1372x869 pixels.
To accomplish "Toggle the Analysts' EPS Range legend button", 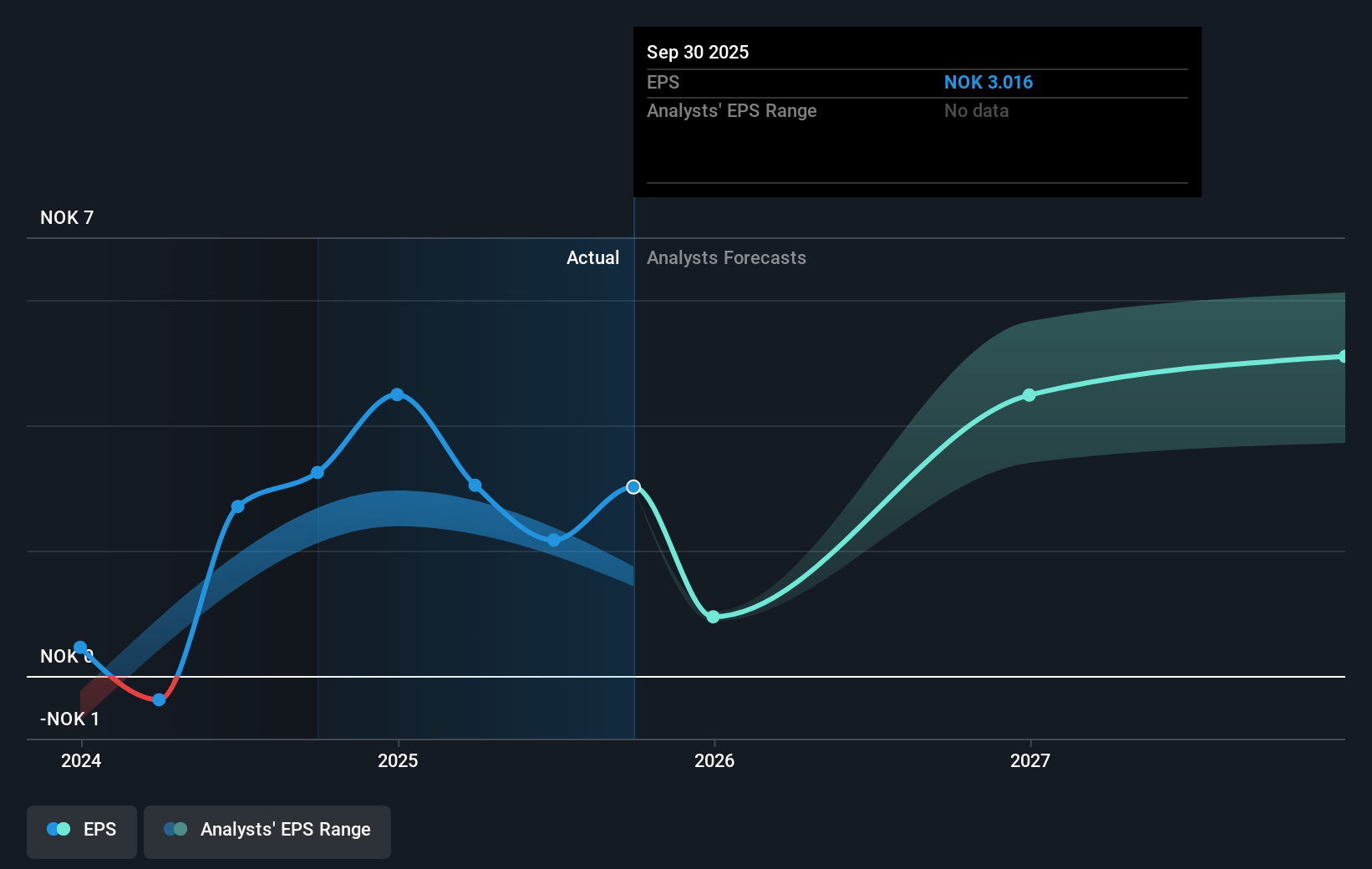I will (267, 831).
